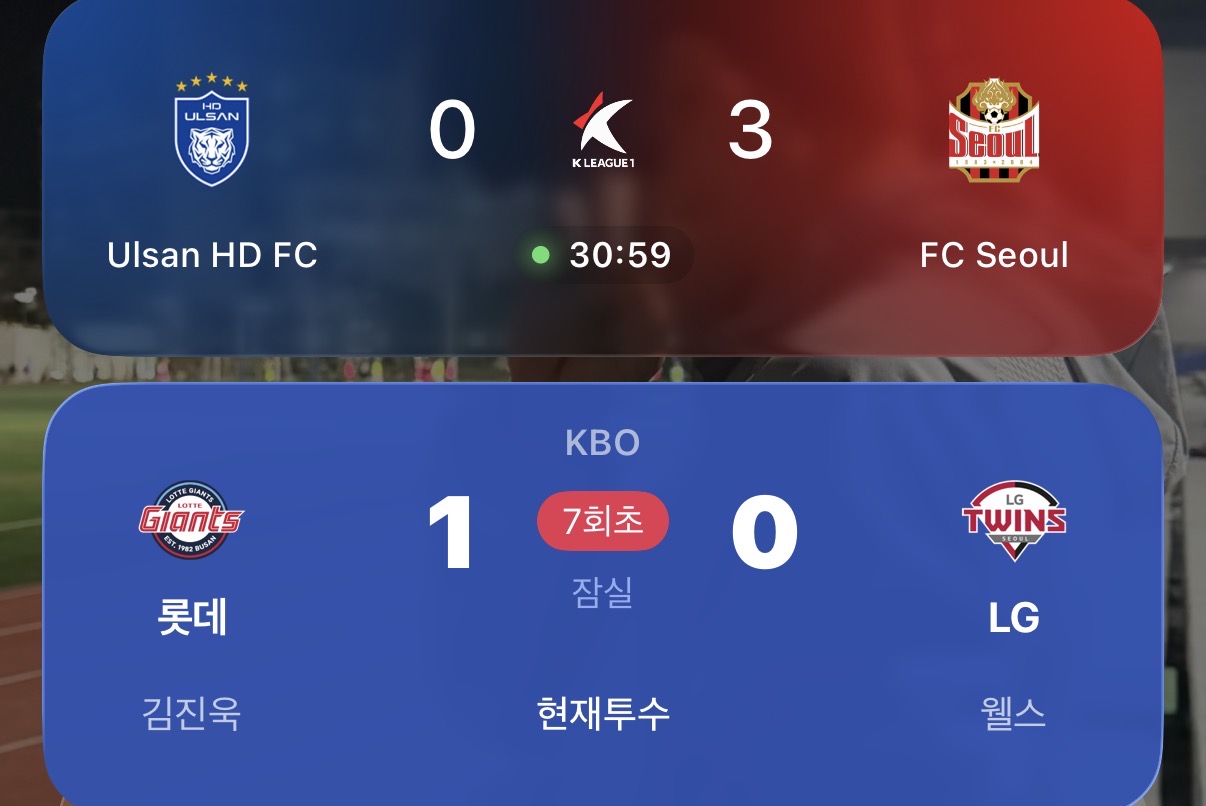This screenshot has width=1206, height=806.
Task: Tap the 30:59 match clock
Action: pos(620,255)
